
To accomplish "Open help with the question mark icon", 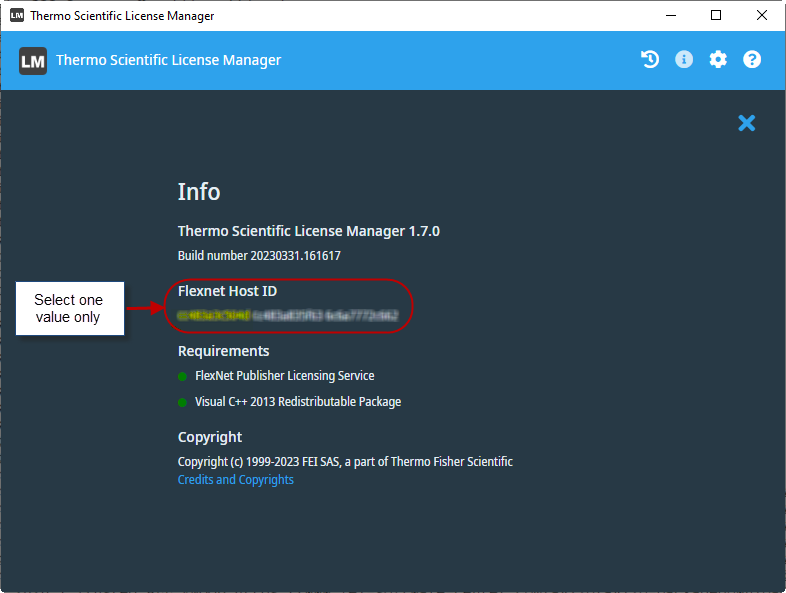I will [x=752, y=59].
